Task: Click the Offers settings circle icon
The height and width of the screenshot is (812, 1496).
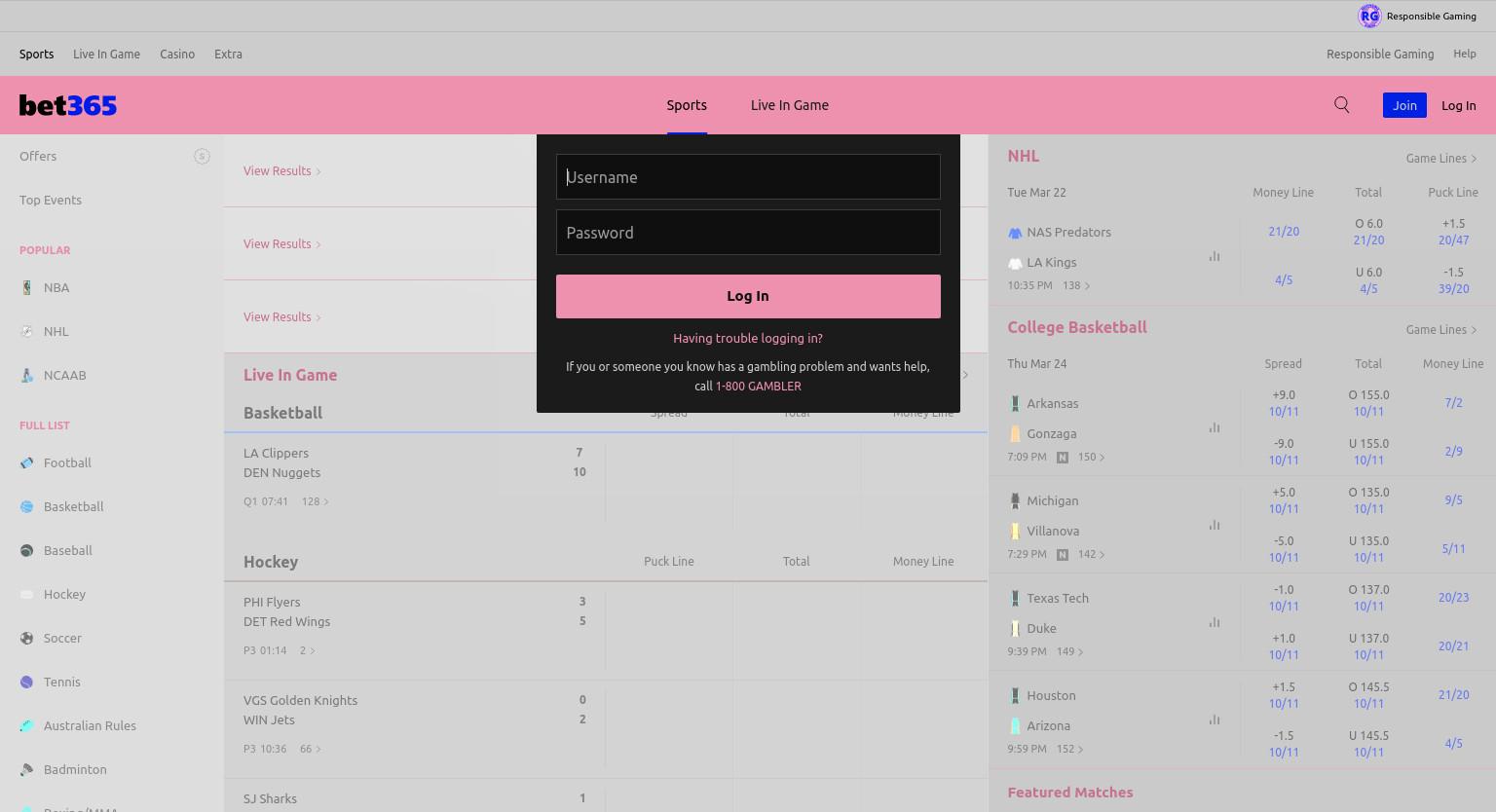Action: click(x=202, y=156)
